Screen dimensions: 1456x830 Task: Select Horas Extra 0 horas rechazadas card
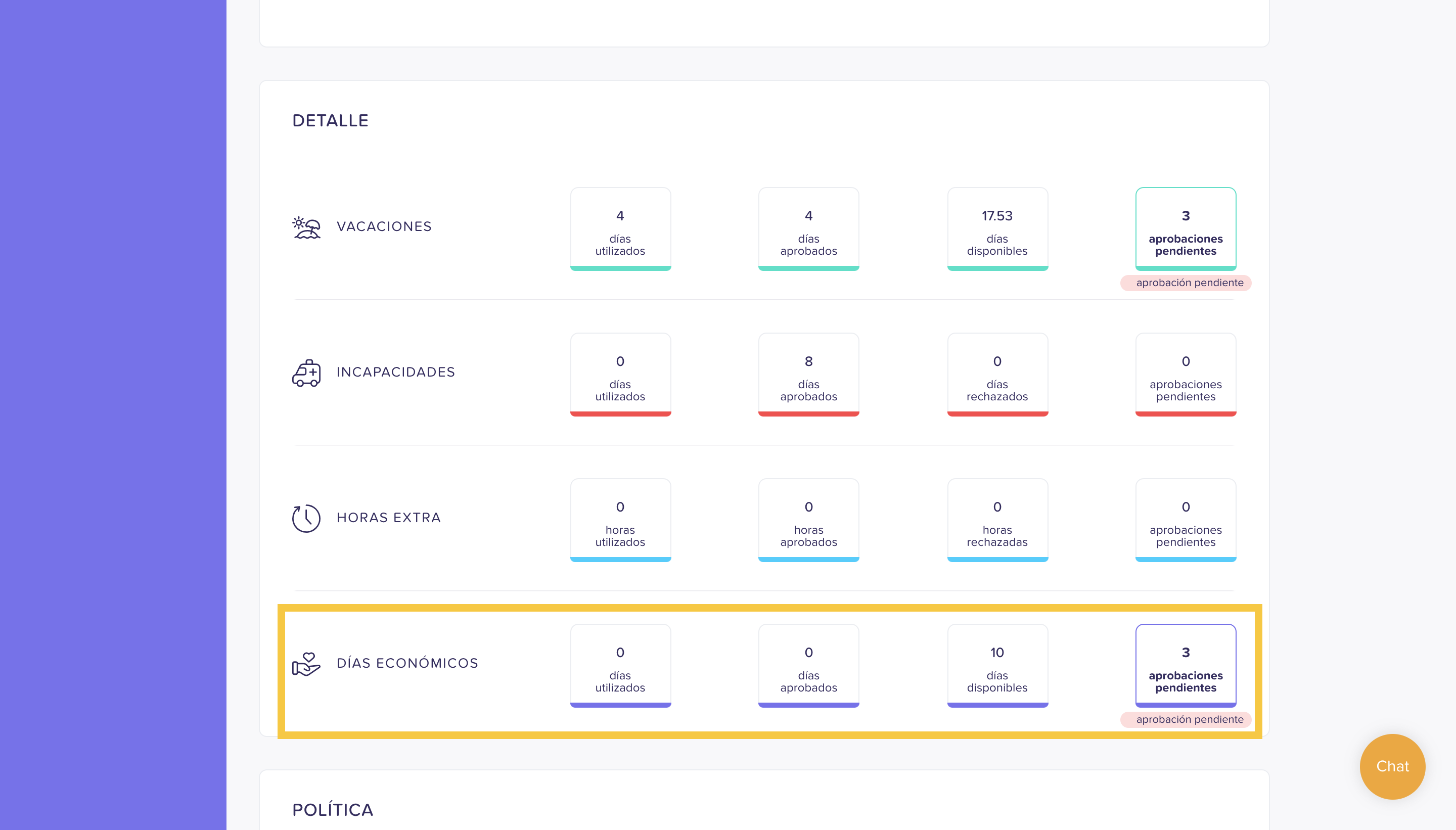click(997, 520)
